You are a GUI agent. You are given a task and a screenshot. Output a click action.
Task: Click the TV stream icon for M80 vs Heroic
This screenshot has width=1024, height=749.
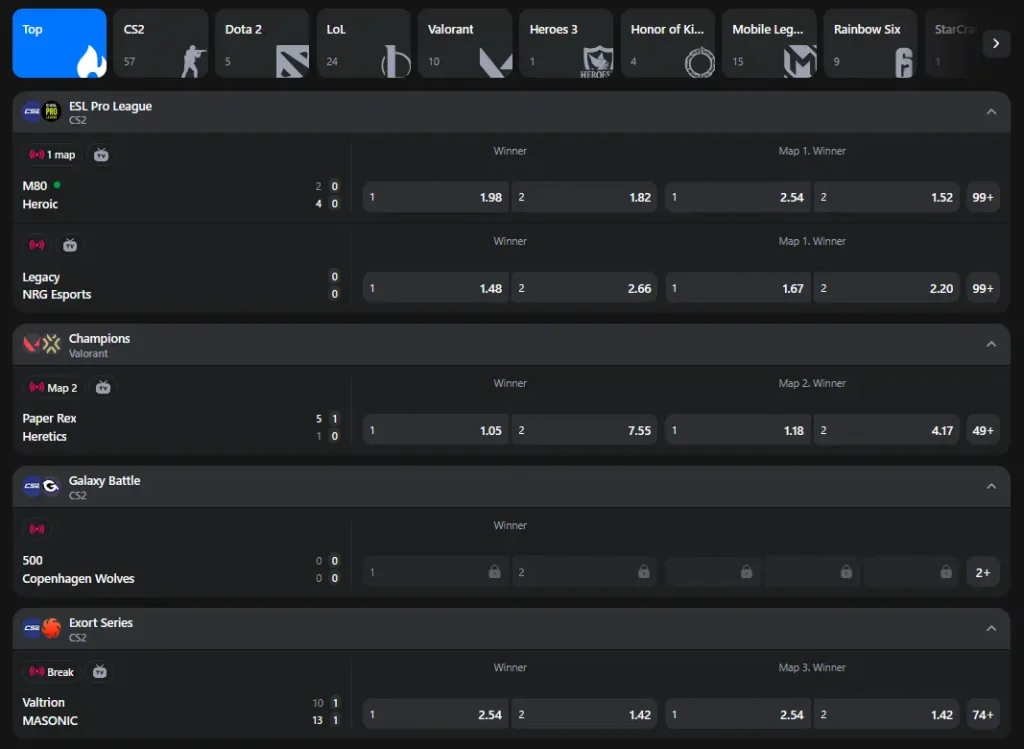(x=101, y=155)
